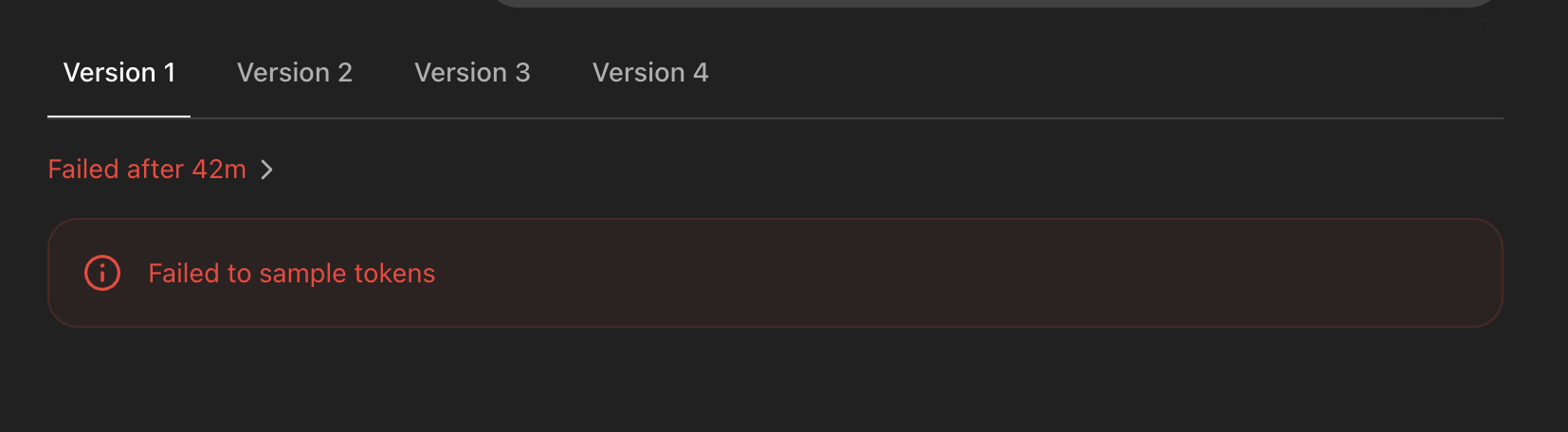
Task: Expand the chevron beside Failed after 42m
Action: coord(267,170)
